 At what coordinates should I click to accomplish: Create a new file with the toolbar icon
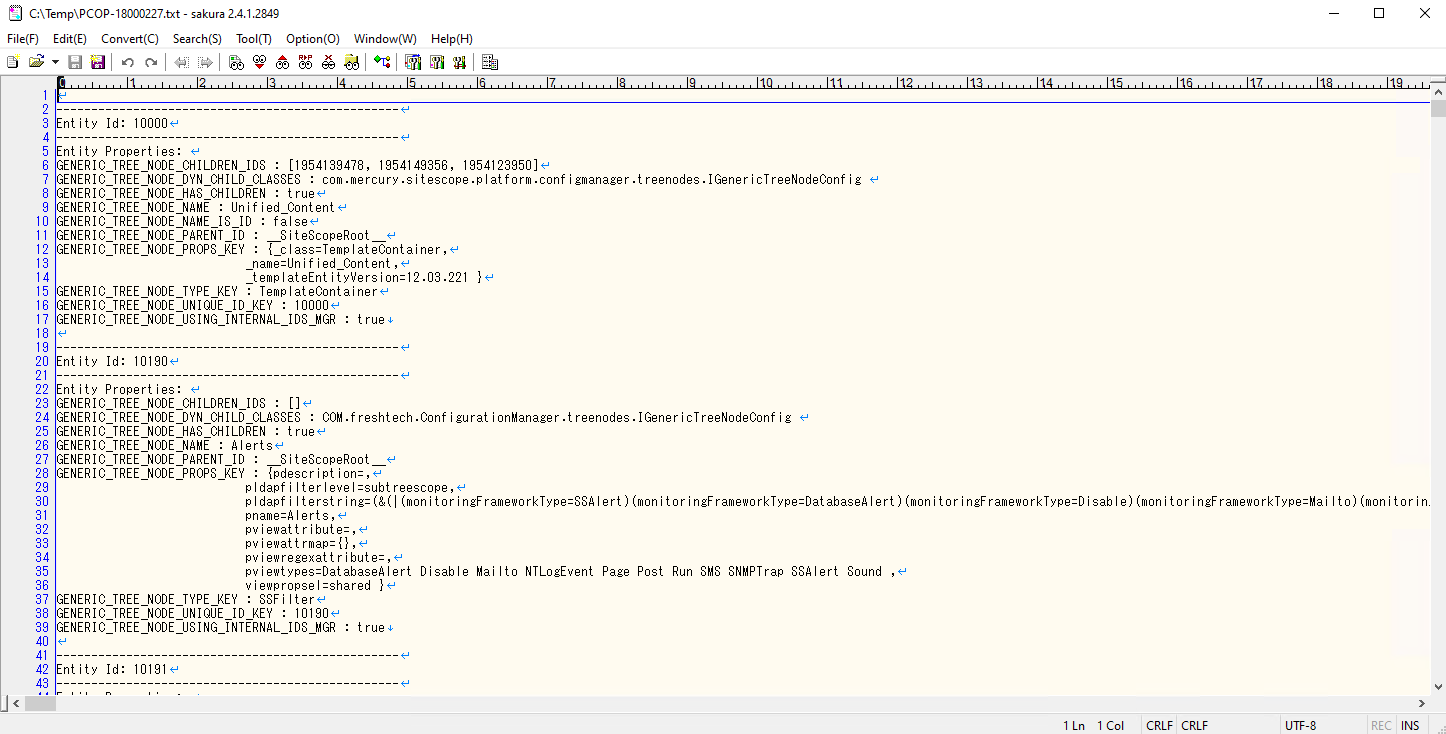[x=13, y=62]
